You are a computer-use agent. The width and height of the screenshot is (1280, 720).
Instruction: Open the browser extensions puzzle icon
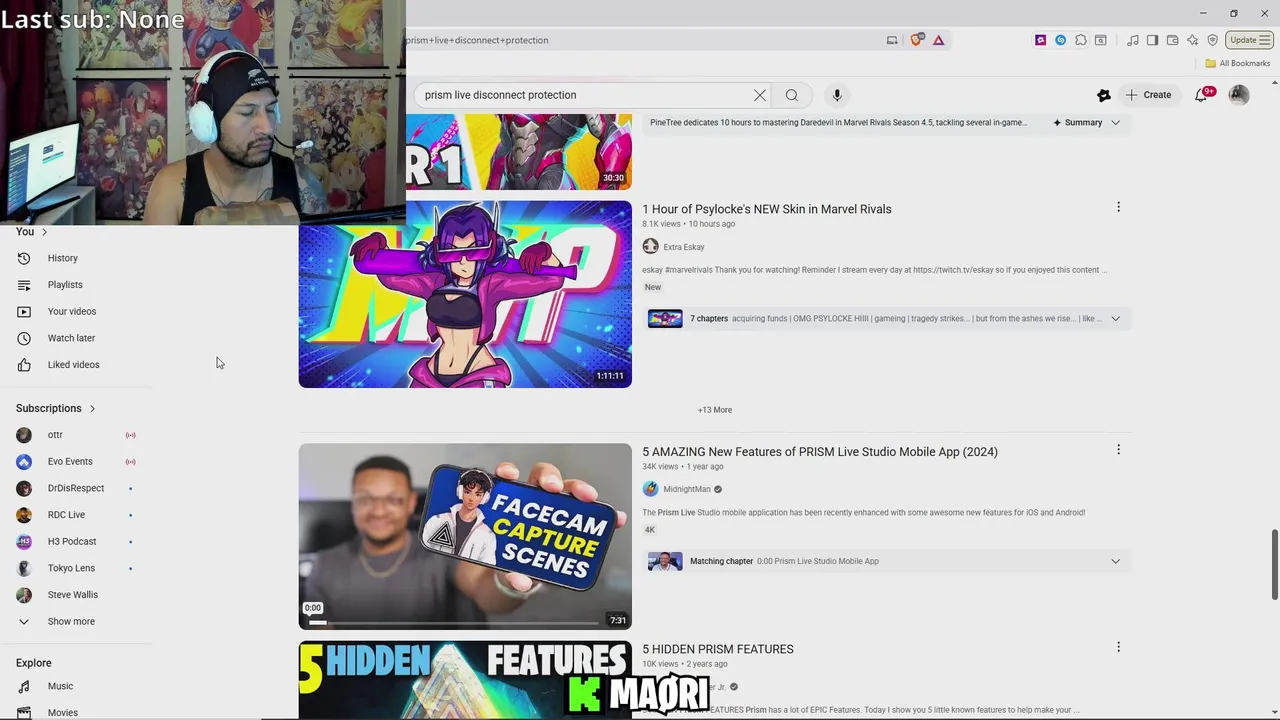click(1081, 40)
